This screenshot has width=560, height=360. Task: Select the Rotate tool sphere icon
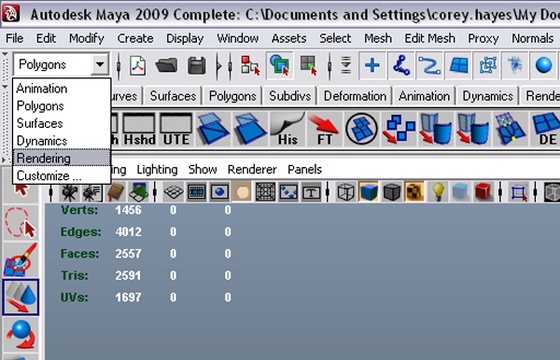[21, 335]
